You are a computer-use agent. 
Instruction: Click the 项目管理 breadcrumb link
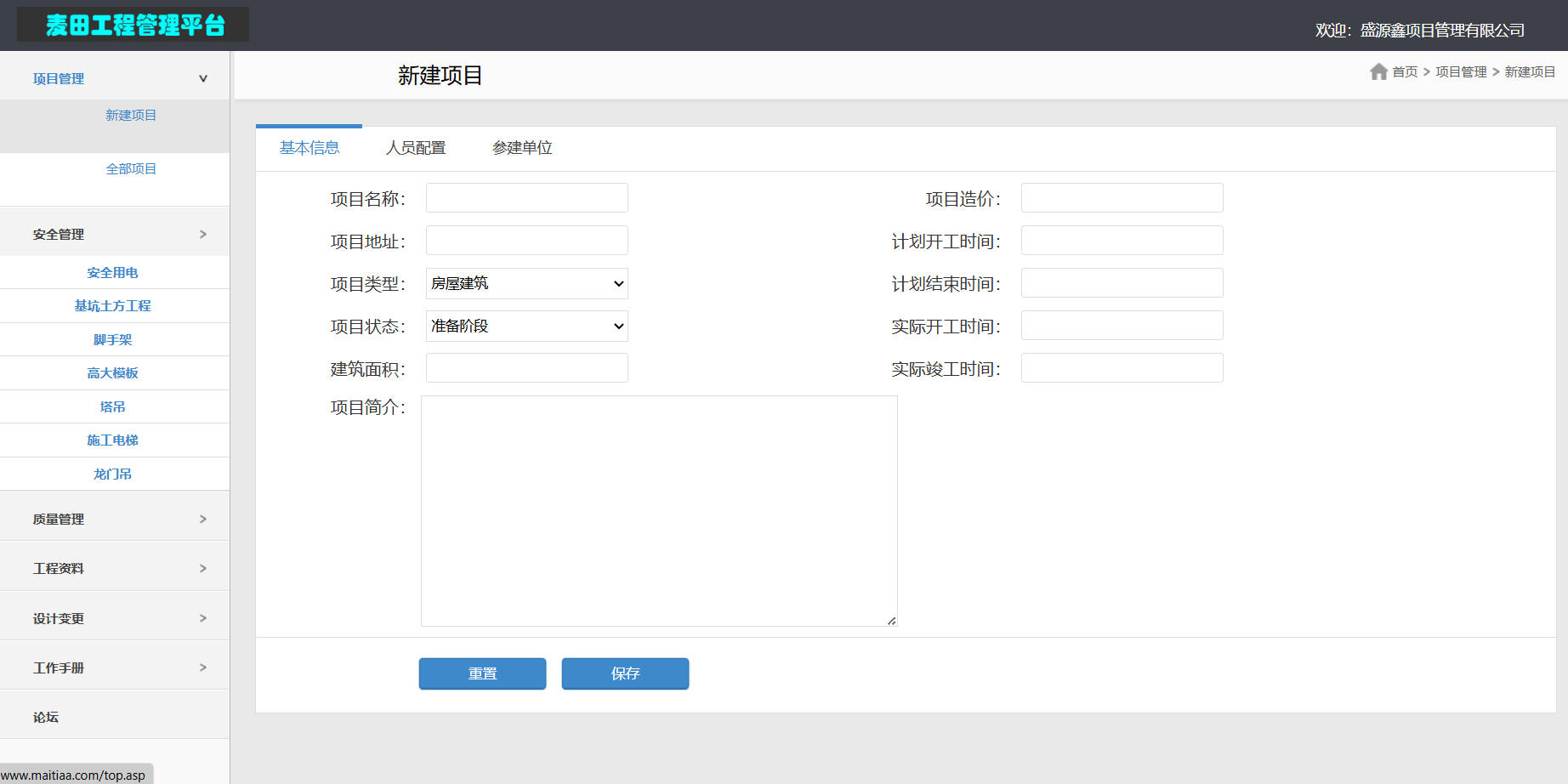pos(1461,72)
